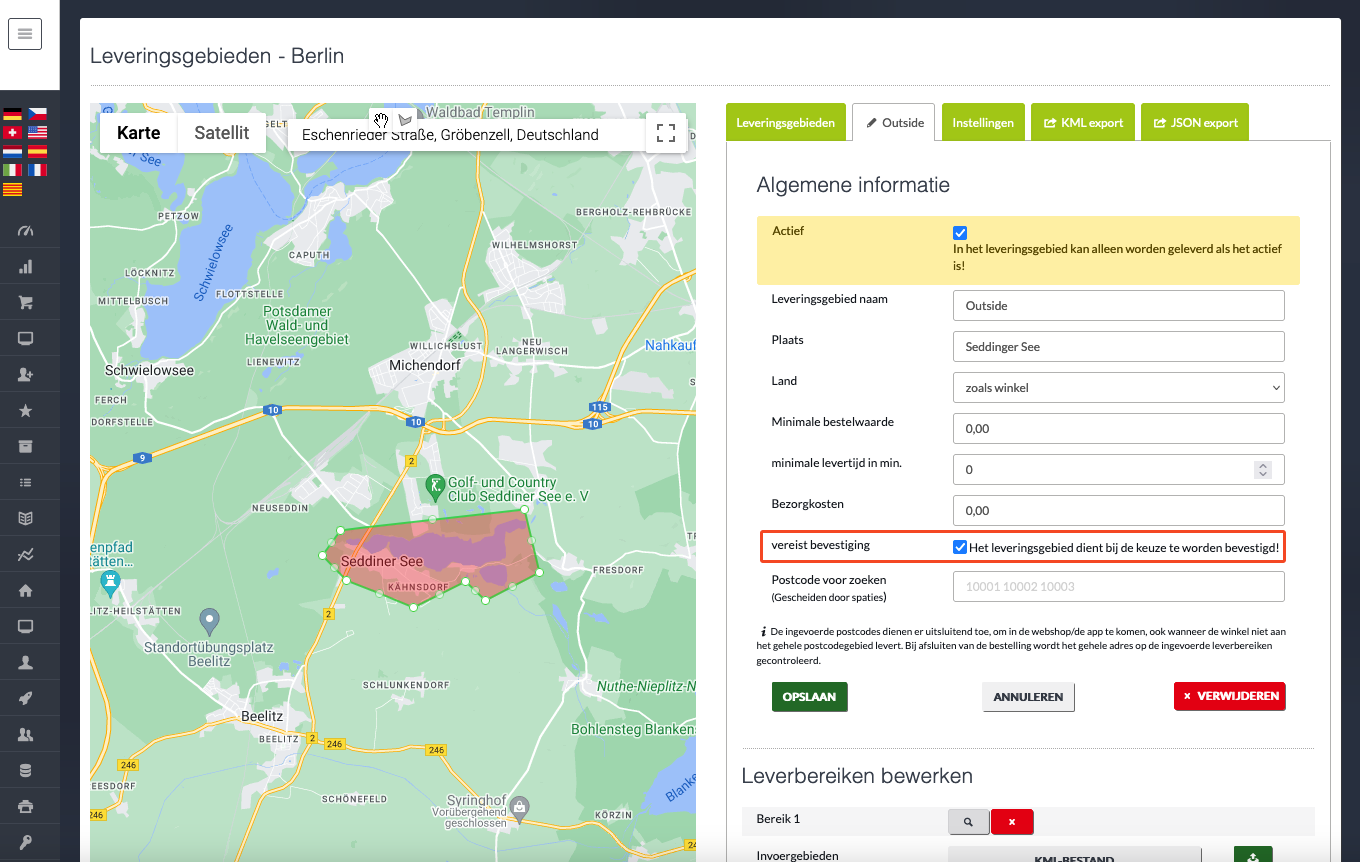Screen dimensions: 1360x862
Task: Open the JSON export tab
Action: coord(1195,123)
